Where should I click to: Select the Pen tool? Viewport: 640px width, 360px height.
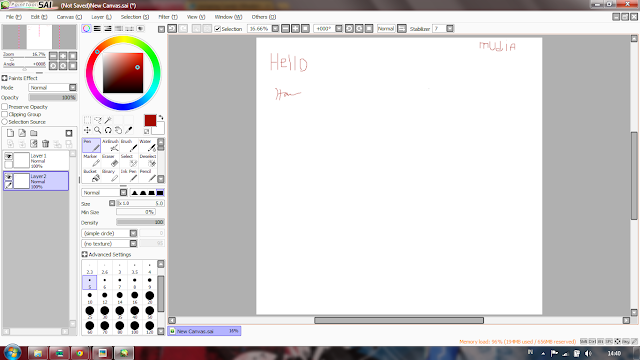click(x=91, y=145)
